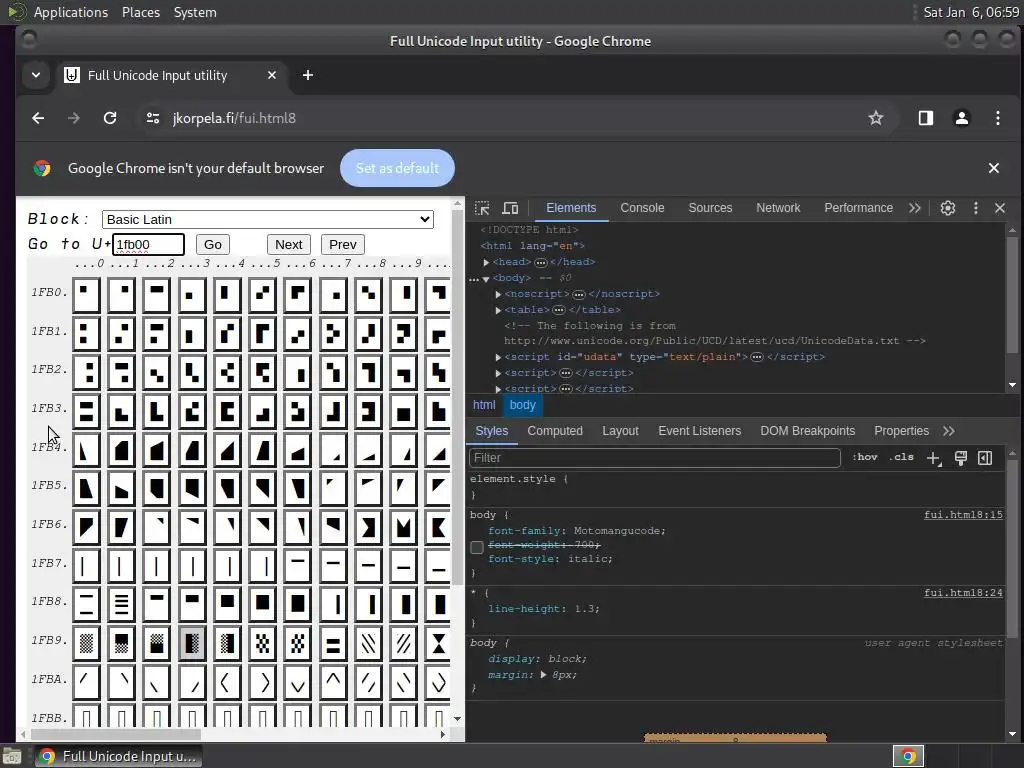
Task: Open the System menu in the top panel
Action: pos(195,12)
